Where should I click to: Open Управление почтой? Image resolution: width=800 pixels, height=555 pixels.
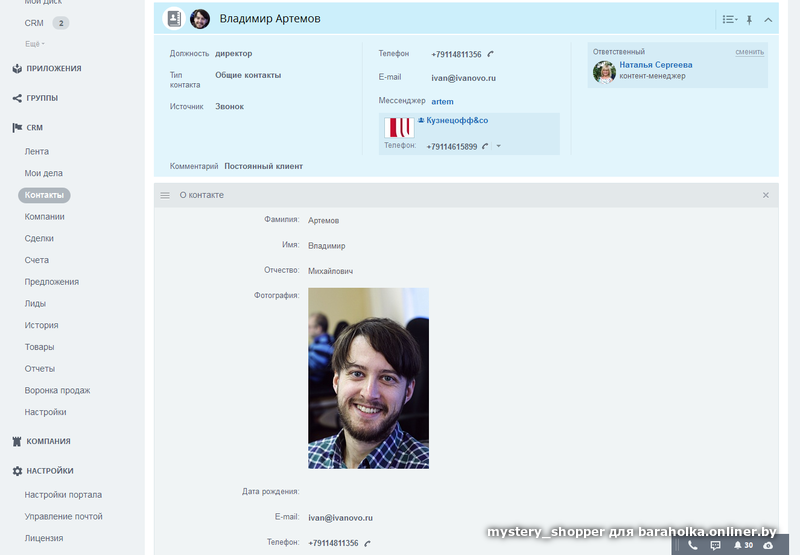(63, 516)
